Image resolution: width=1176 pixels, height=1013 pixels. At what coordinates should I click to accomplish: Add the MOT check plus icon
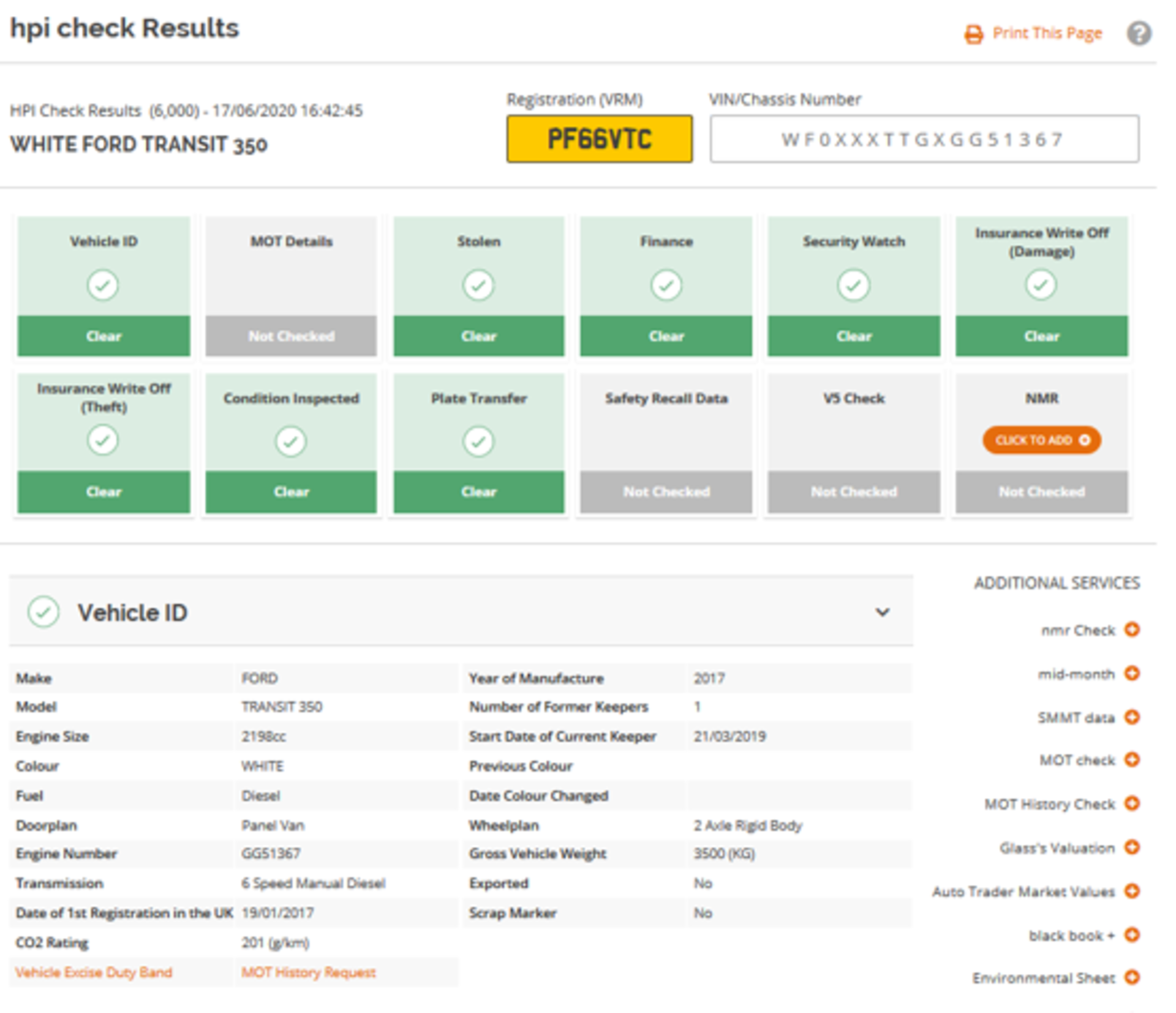click(1132, 759)
